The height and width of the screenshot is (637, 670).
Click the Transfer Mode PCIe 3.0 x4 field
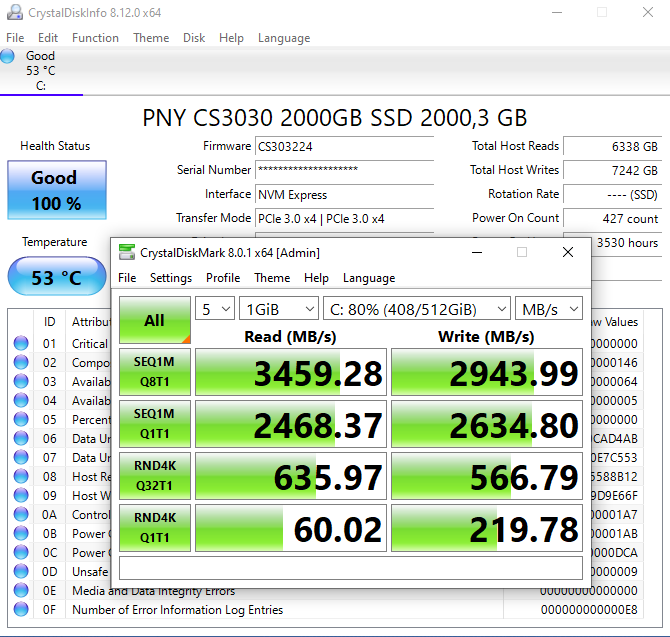click(344, 218)
